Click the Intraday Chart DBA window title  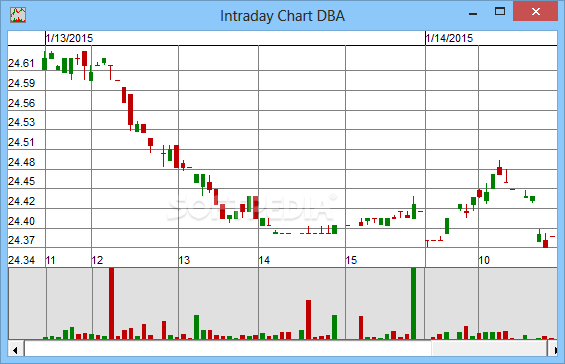click(x=282, y=16)
